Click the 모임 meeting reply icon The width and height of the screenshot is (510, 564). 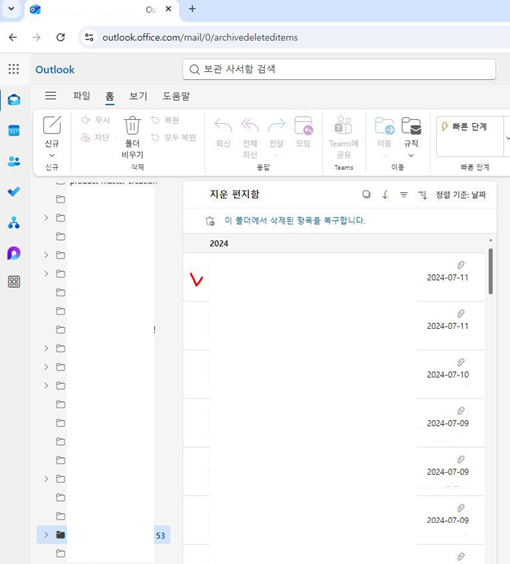point(303,125)
